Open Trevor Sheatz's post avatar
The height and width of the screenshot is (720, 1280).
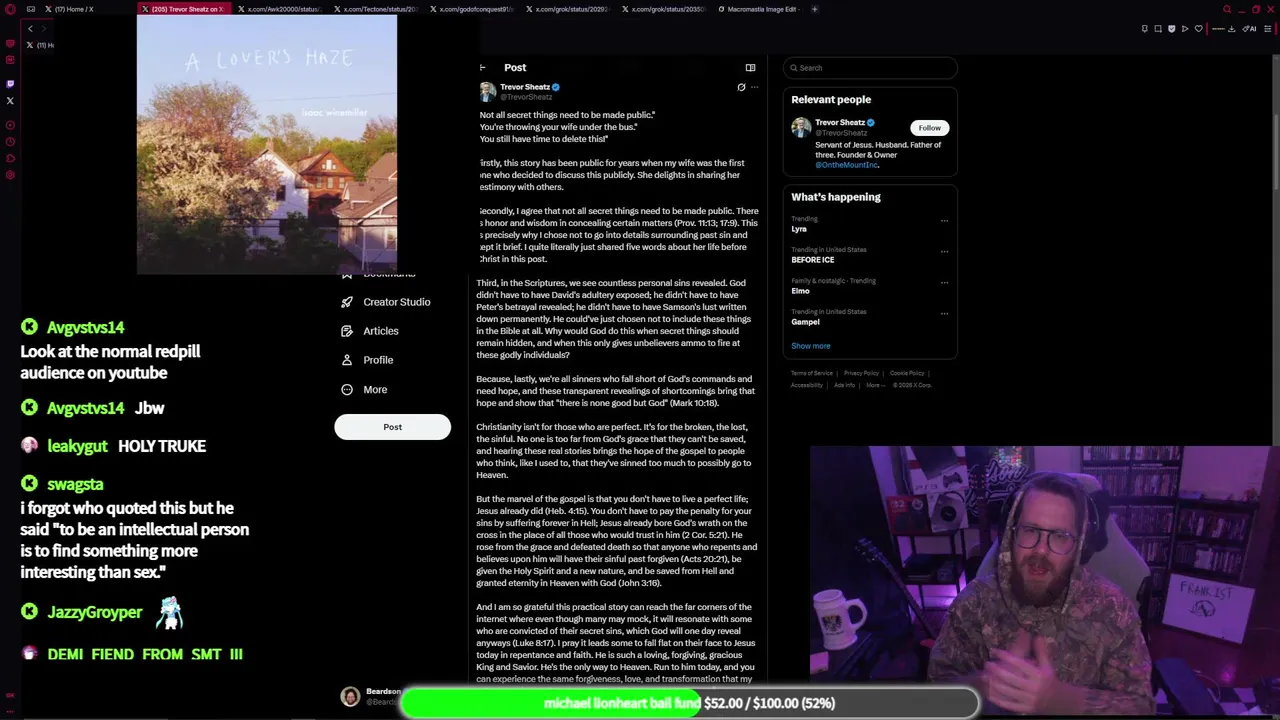tap(487, 92)
